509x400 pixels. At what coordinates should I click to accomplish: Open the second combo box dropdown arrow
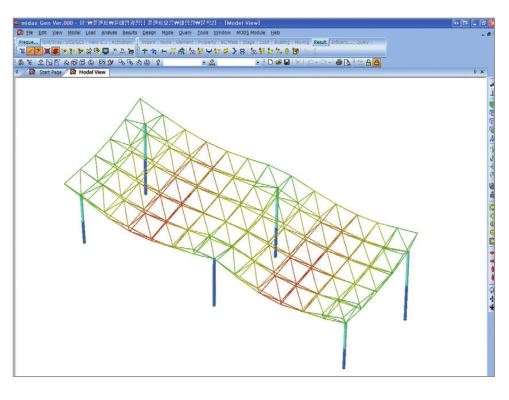click(x=258, y=63)
